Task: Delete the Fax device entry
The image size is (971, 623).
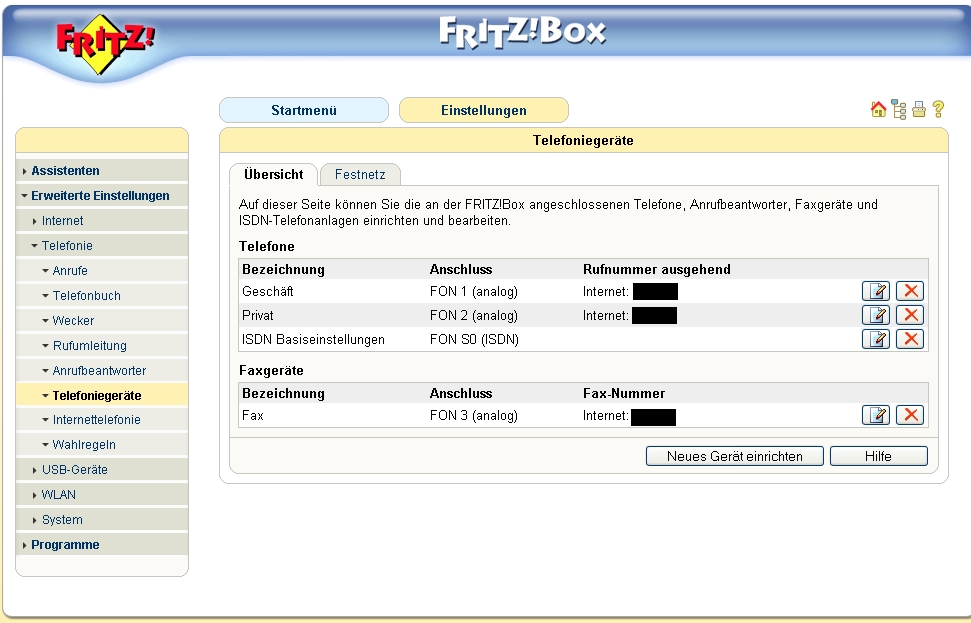Action: click(910, 415)
